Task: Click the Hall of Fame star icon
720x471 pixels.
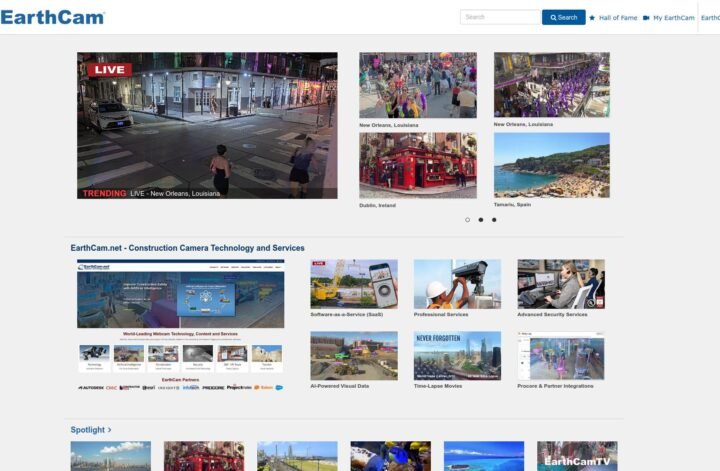Action: click(x=592, y=17)
